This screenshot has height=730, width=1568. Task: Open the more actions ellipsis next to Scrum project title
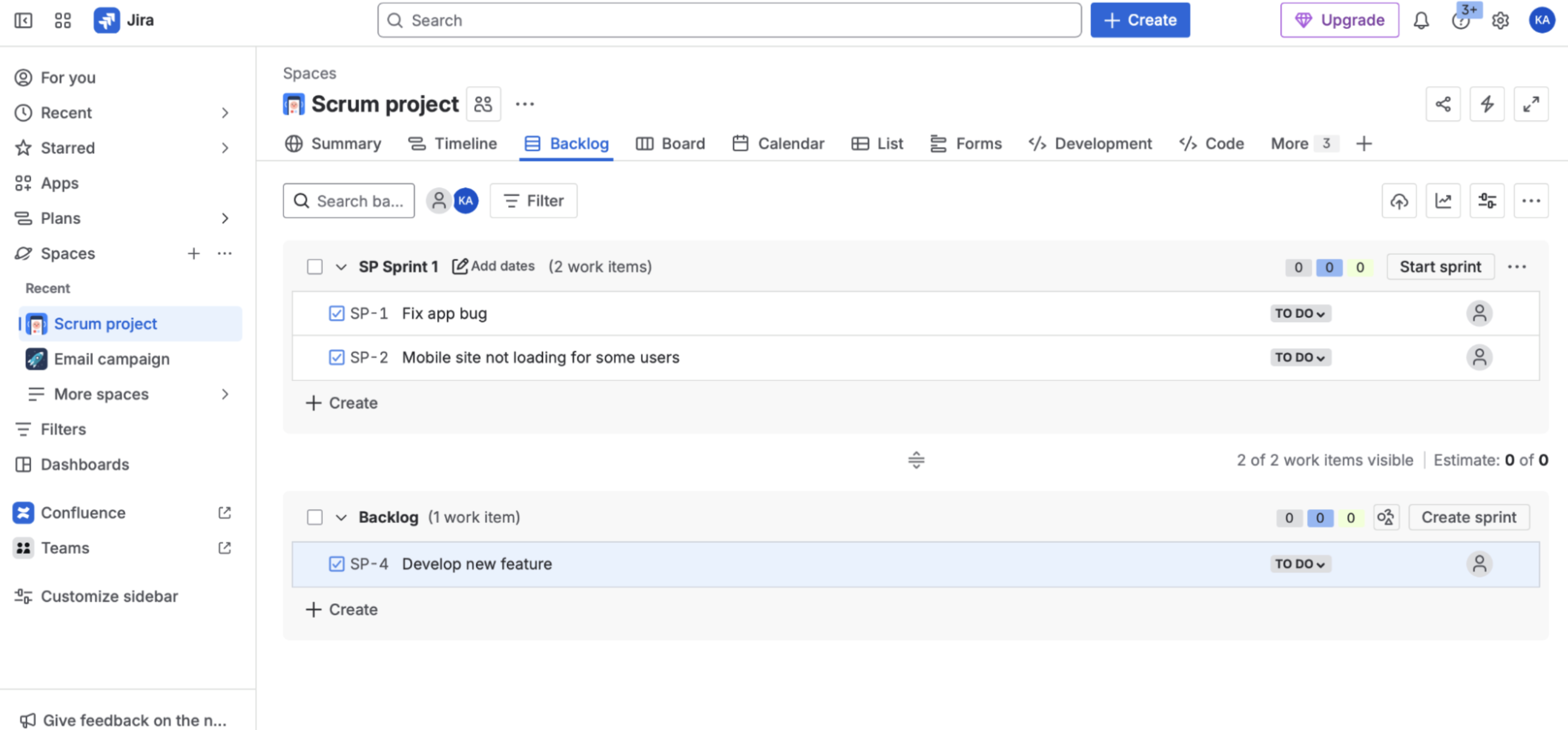[525, 104]
